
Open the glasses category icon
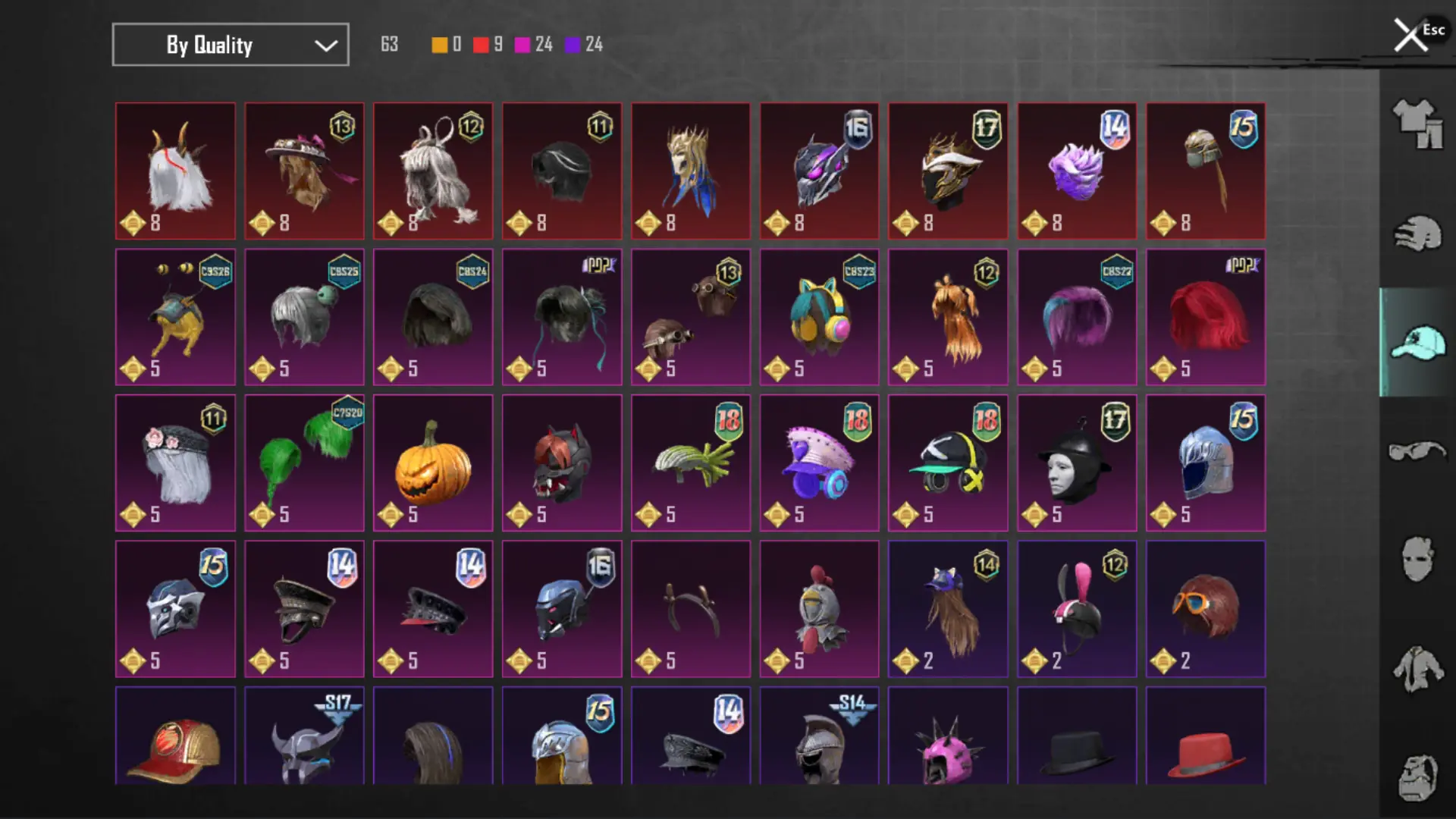[1417, 452]
